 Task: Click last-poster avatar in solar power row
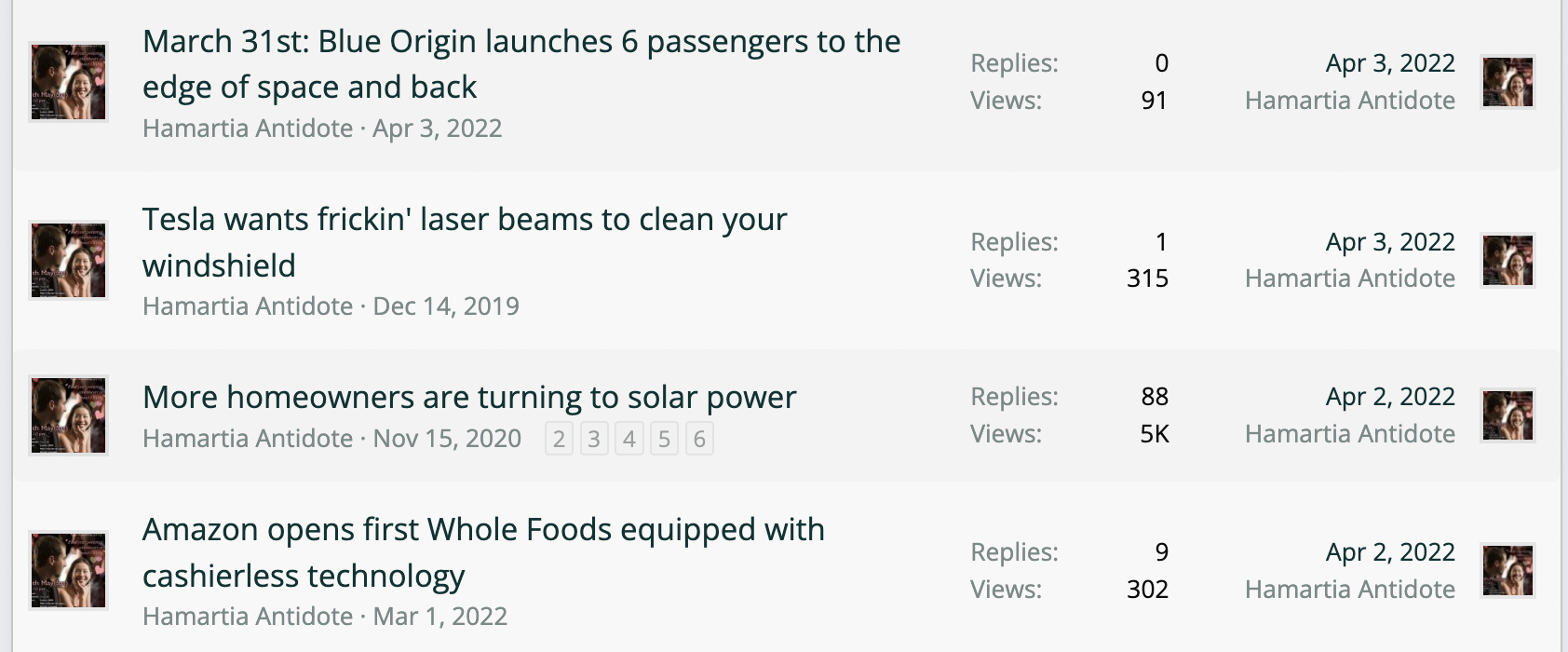tap(1507, 415)
